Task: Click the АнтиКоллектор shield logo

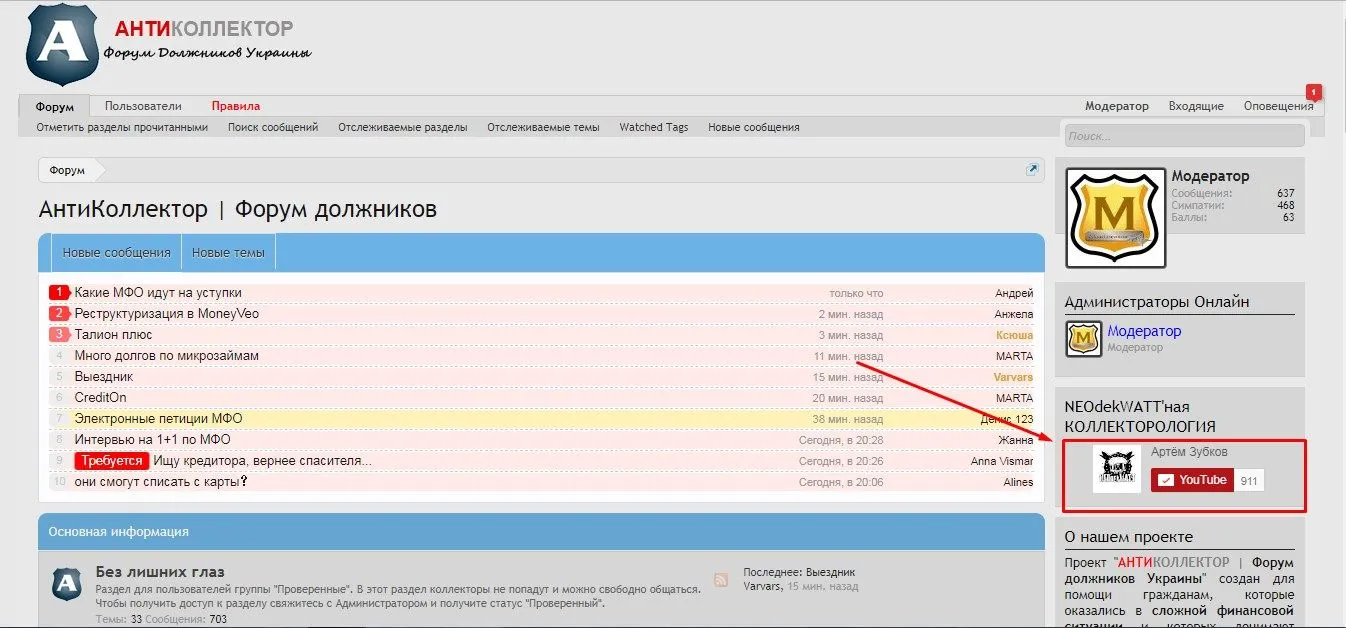Action: pyautogui.click(x=62, y=45)
